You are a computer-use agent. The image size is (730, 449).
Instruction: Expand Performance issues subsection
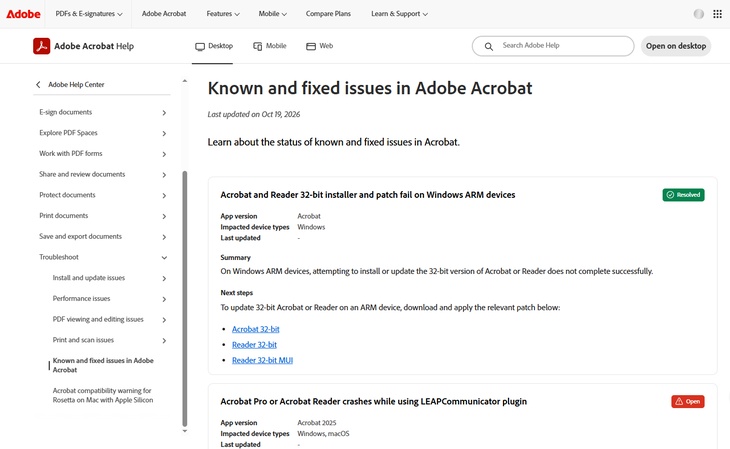[164, 299]
